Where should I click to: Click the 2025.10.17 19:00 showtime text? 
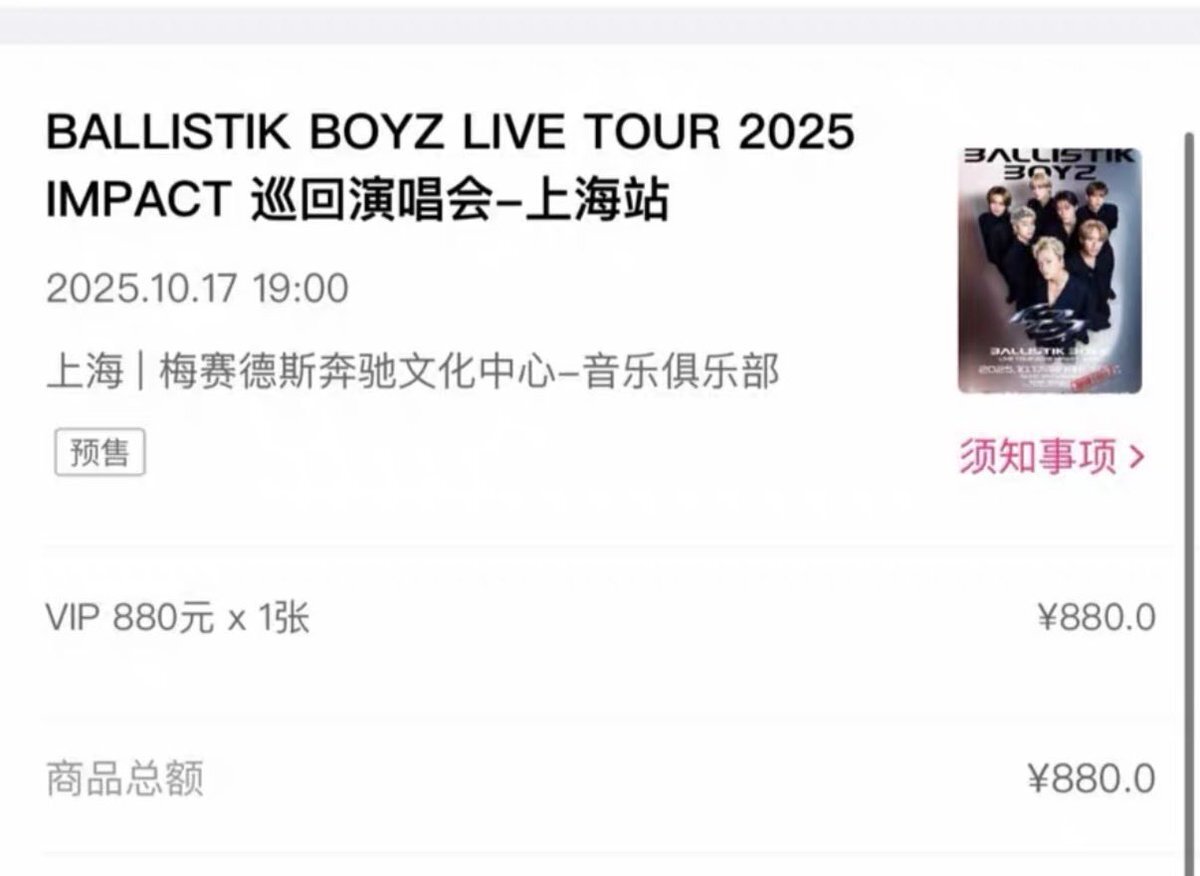[x=197, y=289]
